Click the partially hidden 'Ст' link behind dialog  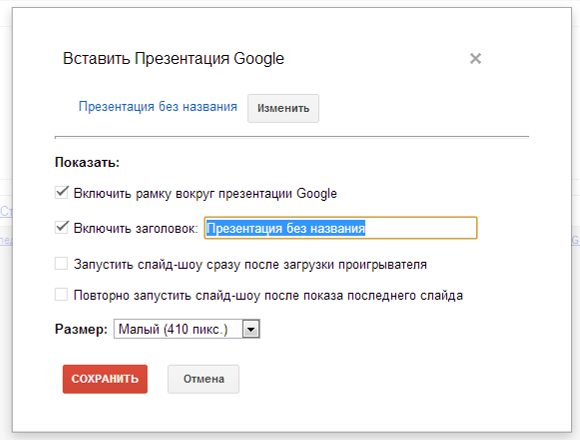pos(6,211)
